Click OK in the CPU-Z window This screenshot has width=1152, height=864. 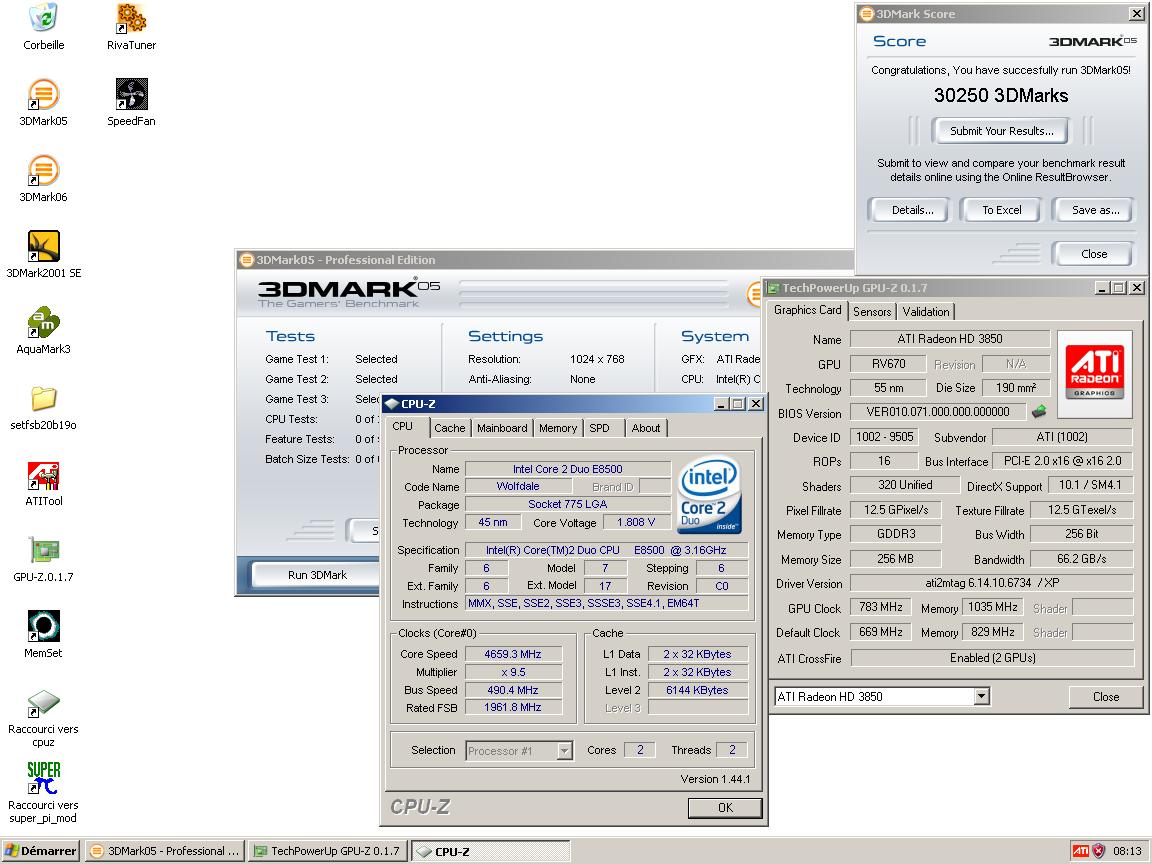coord(725,807)
